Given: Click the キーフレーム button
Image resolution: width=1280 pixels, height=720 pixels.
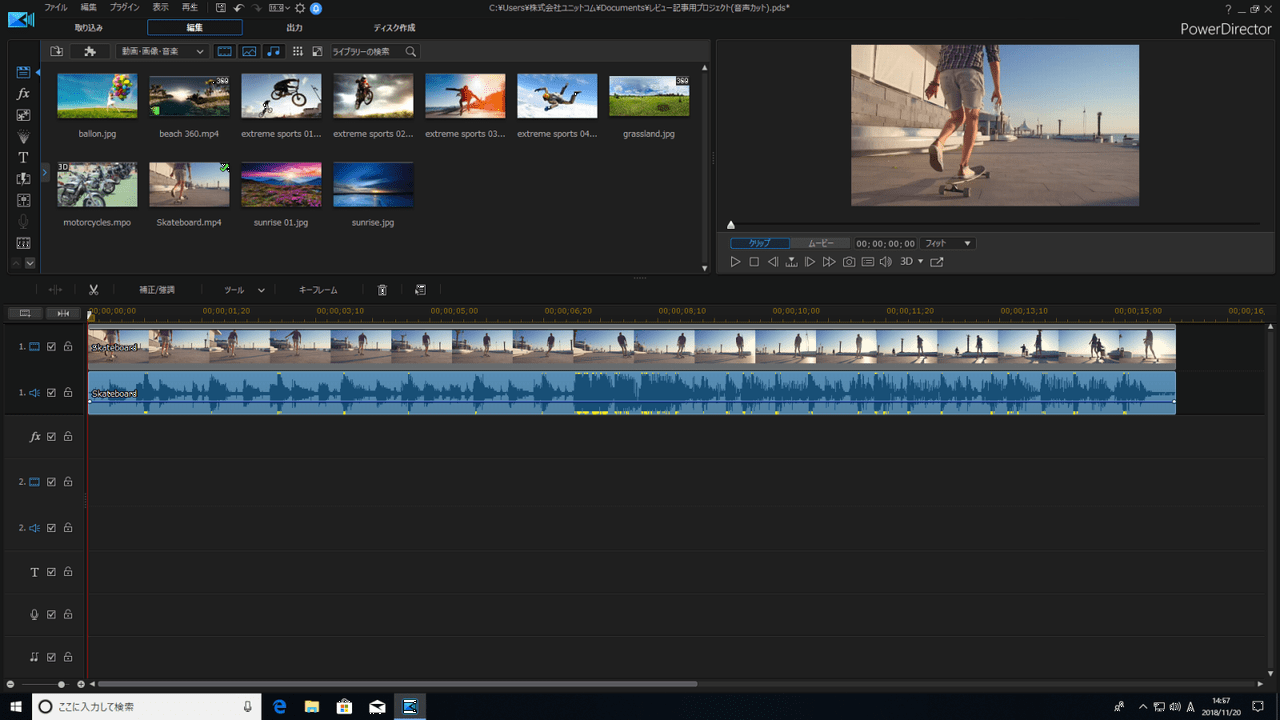Looking at the screenshot, I should click(318, 290).
